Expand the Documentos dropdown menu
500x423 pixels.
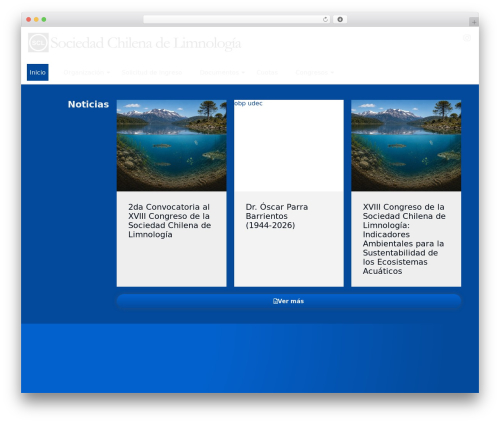click(x=222, y=72)
